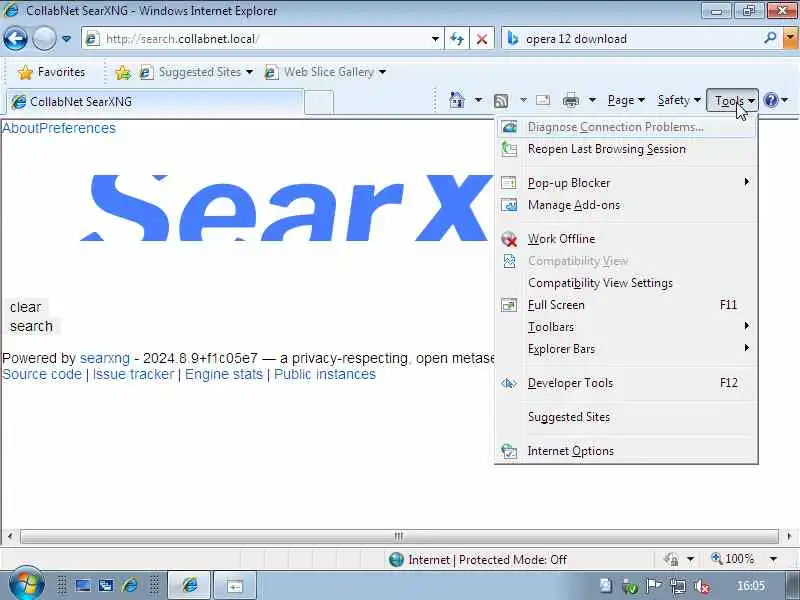This screenshot has width=800, height=600.
Task: Open Suggested Sites in Favorites bar
Action: [196, 72]
